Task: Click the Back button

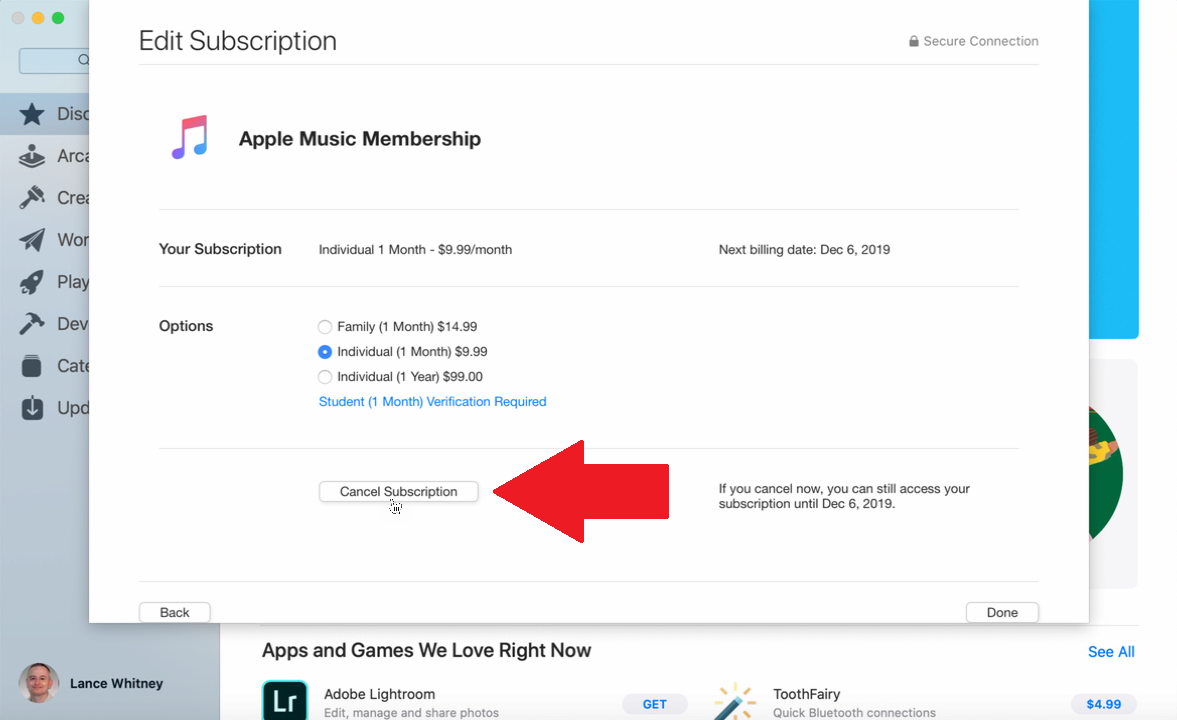Action: pos(174,612)
